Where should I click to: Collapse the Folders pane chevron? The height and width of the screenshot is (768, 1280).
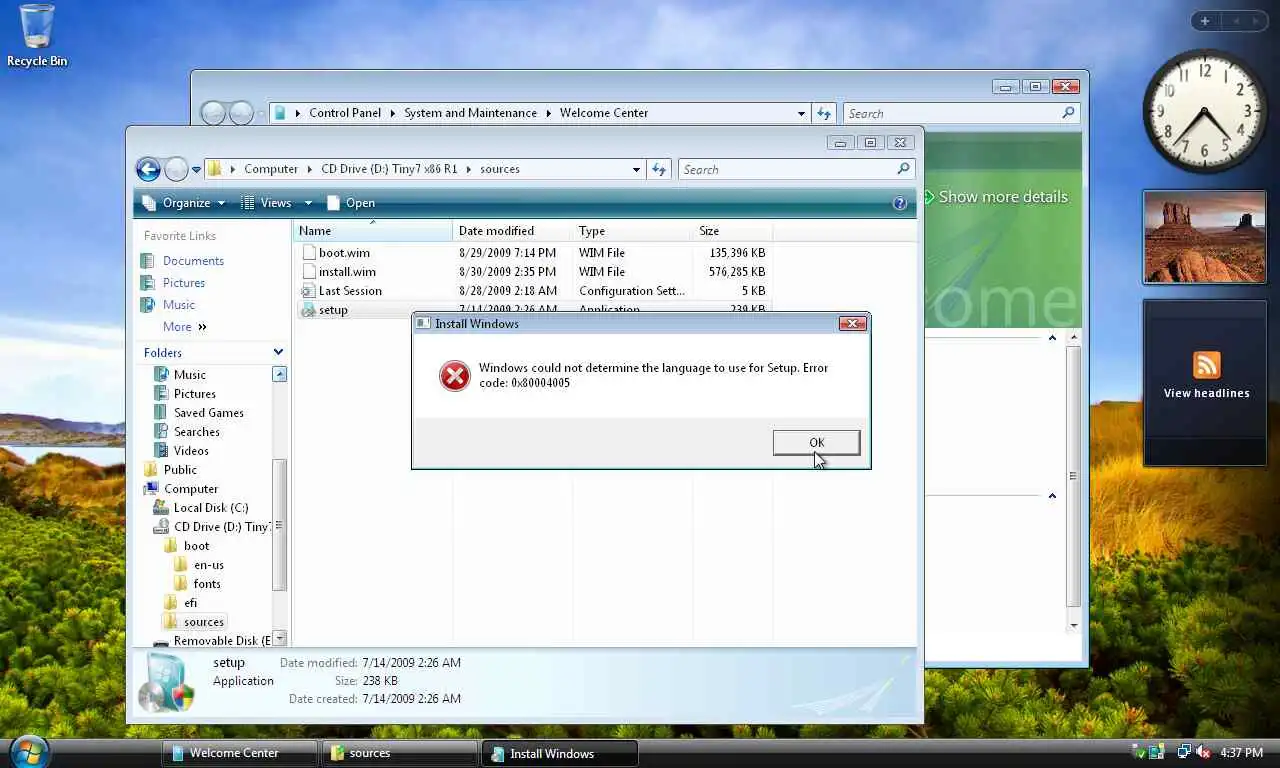tap(278, 352)
